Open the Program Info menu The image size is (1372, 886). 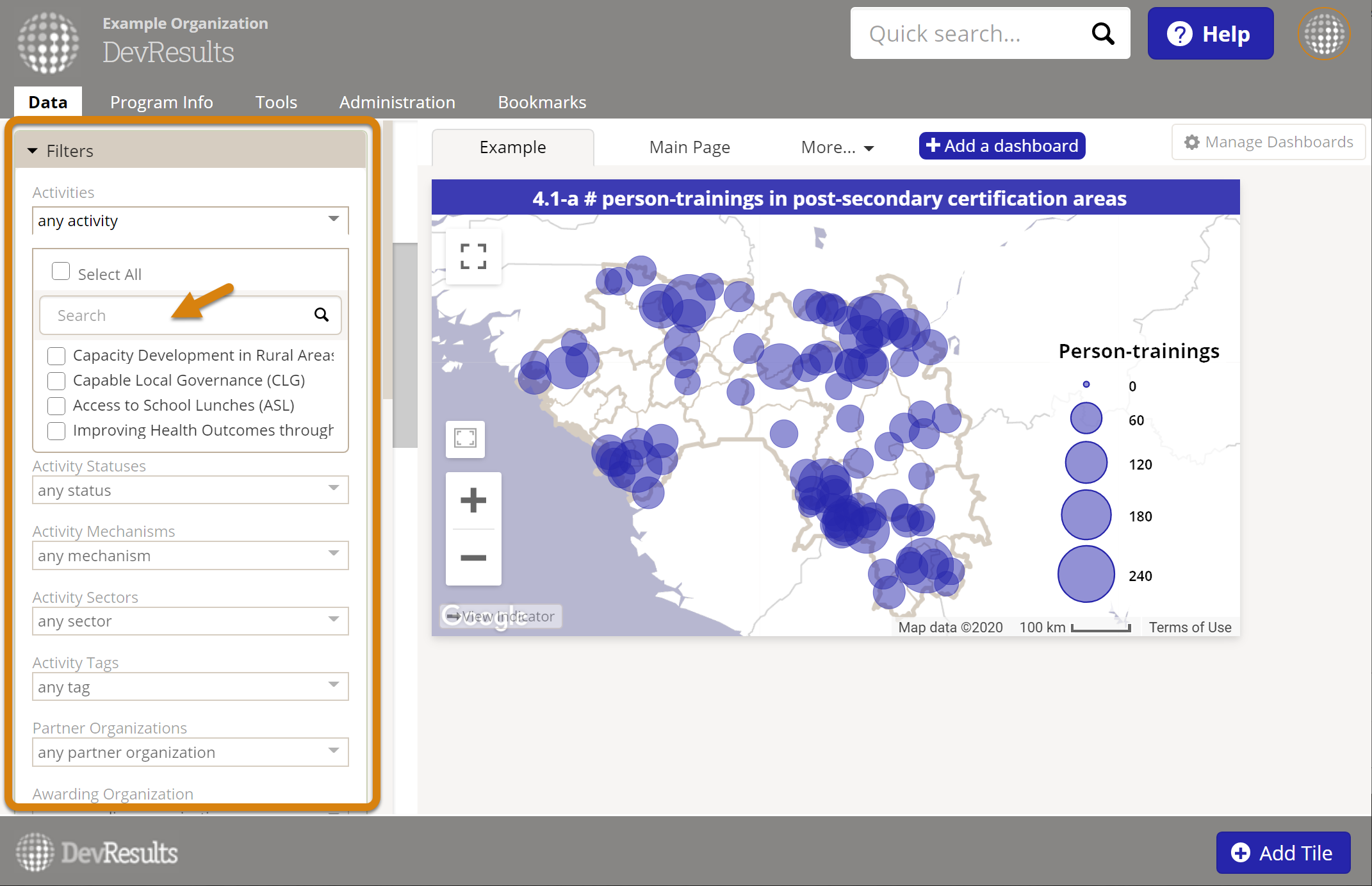point(161,103)
